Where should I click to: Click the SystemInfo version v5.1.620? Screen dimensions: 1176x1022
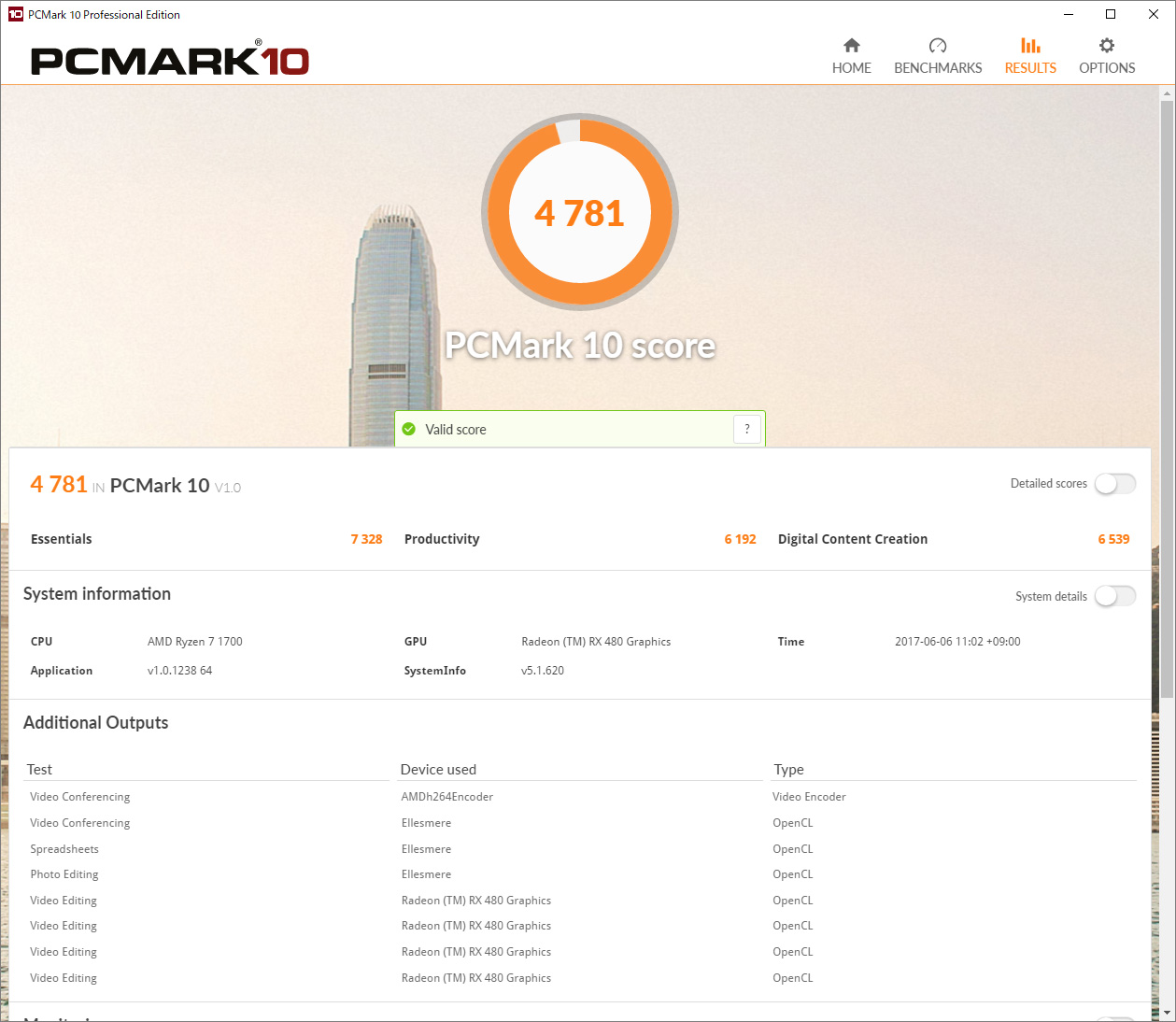(543, 671)
